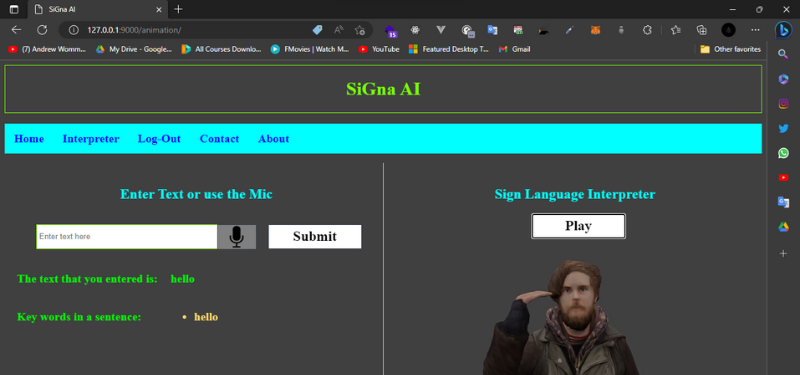Open the All Courses Downlo... bookmark
Screen dimensions: 800x375
point(221,49)
